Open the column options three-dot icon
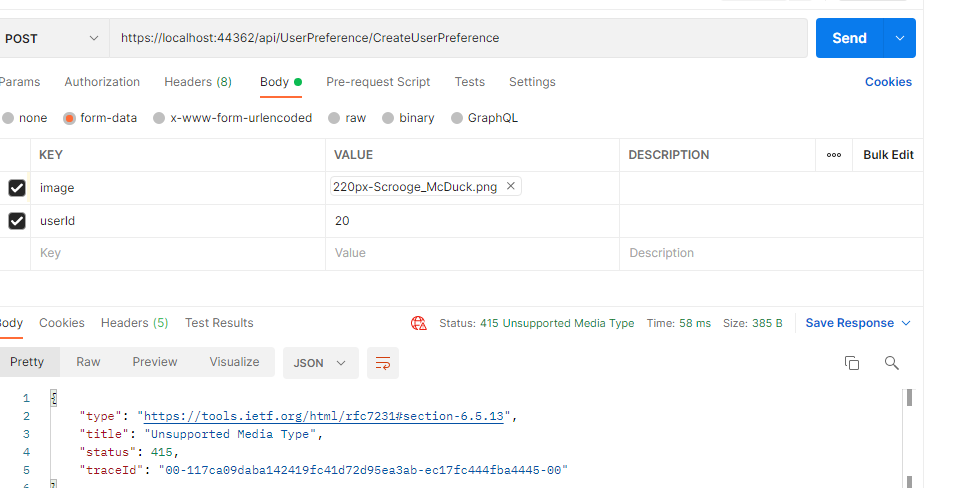 point(834,155)
